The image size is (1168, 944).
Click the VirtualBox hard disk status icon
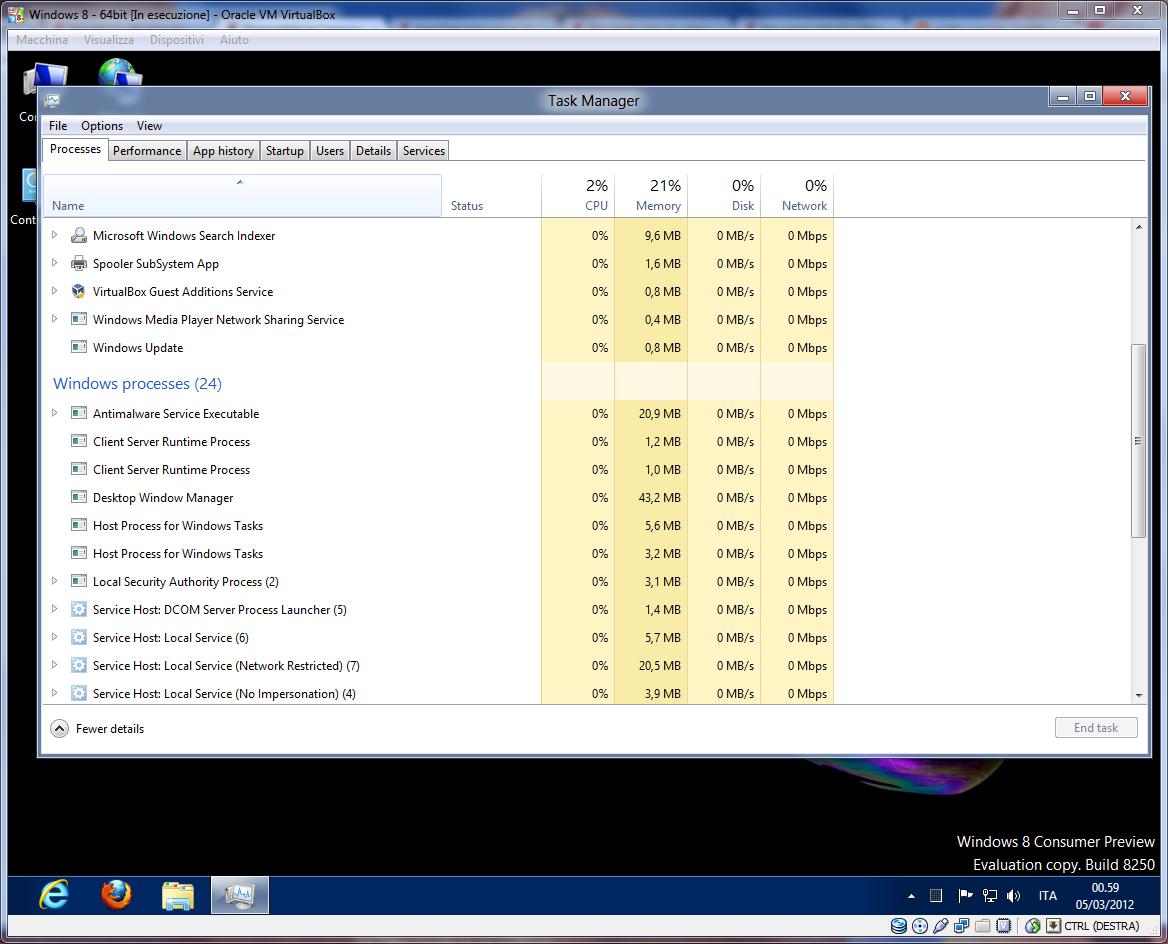[899, 926]
